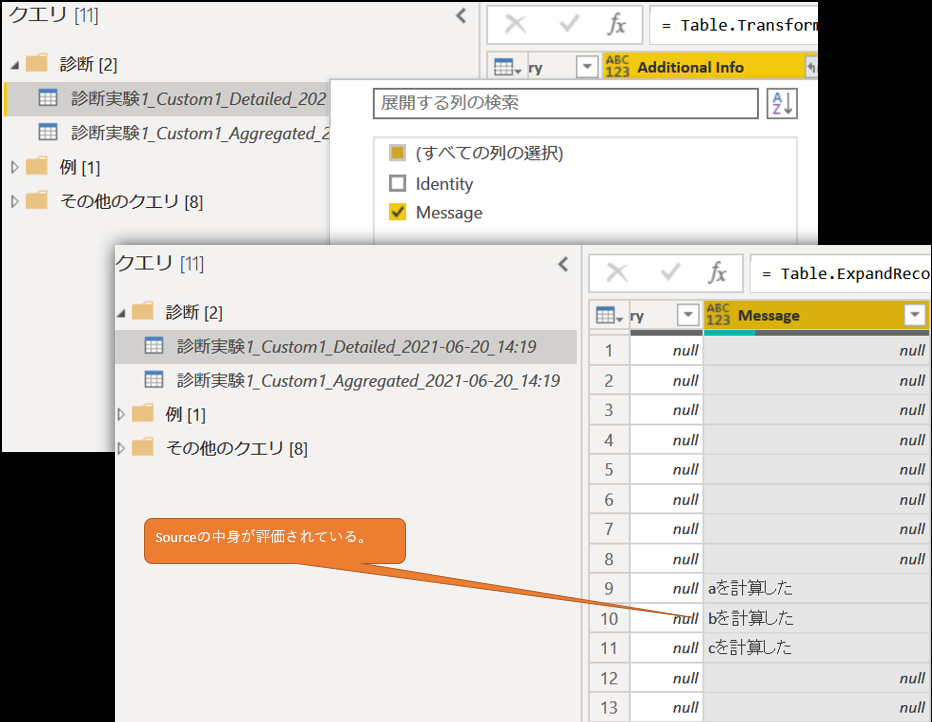This screenshot has height=722, width=932.
Task: Click the table menu icon in the lower grid
Action: pyautogui.click(x=609, y=316)
